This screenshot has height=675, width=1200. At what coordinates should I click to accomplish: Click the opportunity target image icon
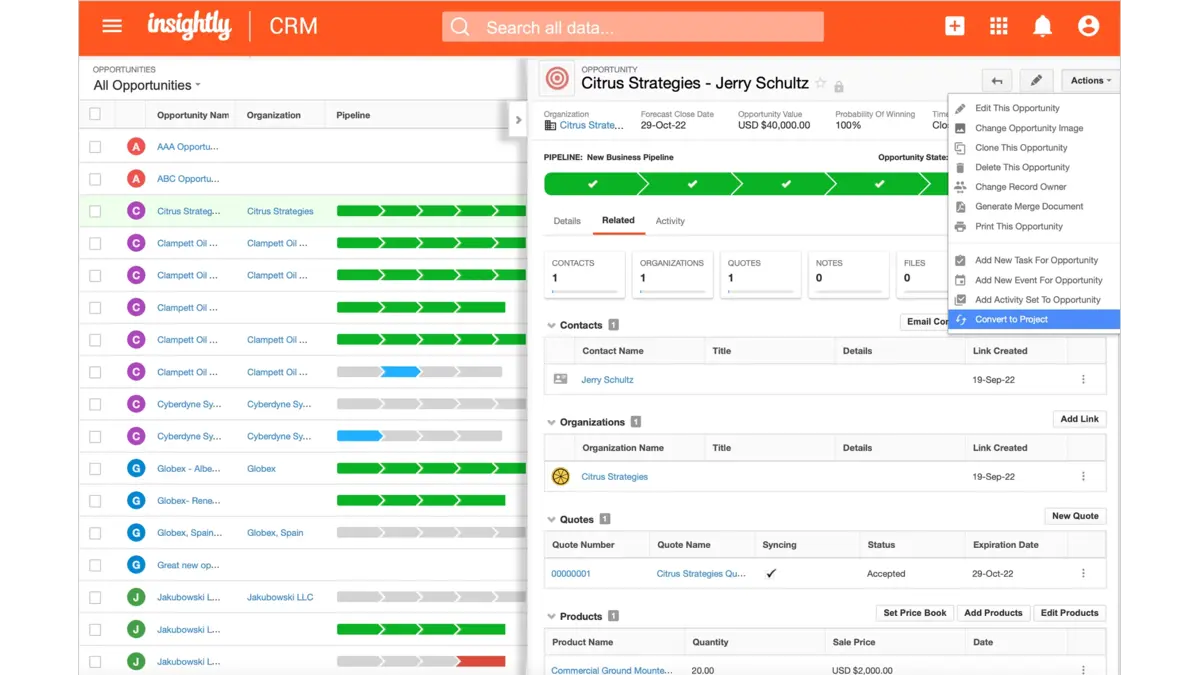pos(558,79)
